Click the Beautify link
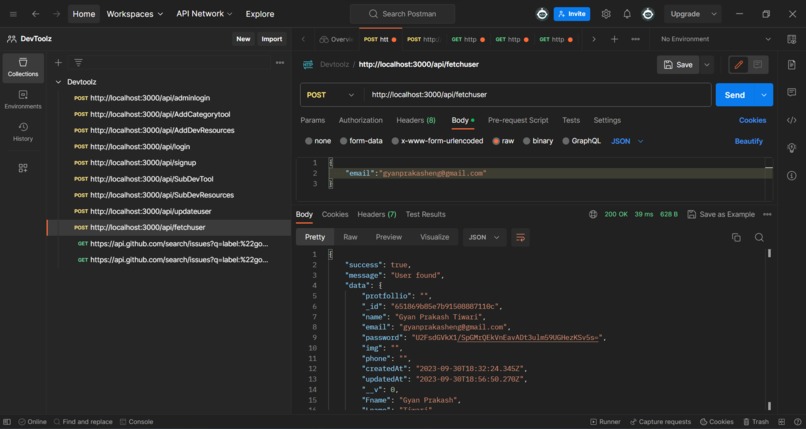This screenshot has height=429, width=806. click(748, 141)
